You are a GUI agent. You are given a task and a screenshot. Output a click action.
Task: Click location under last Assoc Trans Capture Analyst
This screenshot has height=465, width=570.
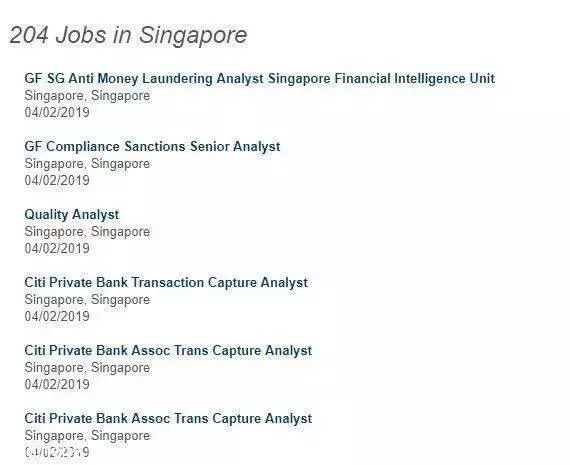[x=87, y=436]
